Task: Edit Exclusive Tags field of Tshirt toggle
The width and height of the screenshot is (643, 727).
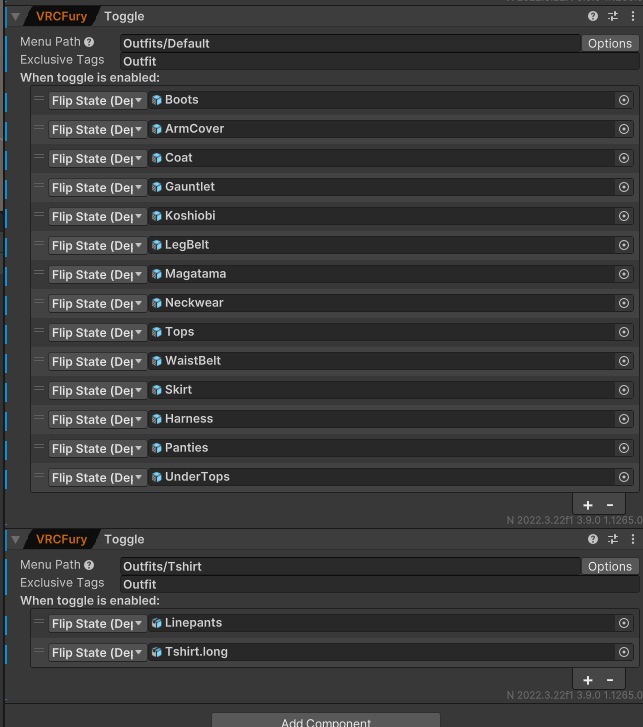Action: click(x=380, y=584)
